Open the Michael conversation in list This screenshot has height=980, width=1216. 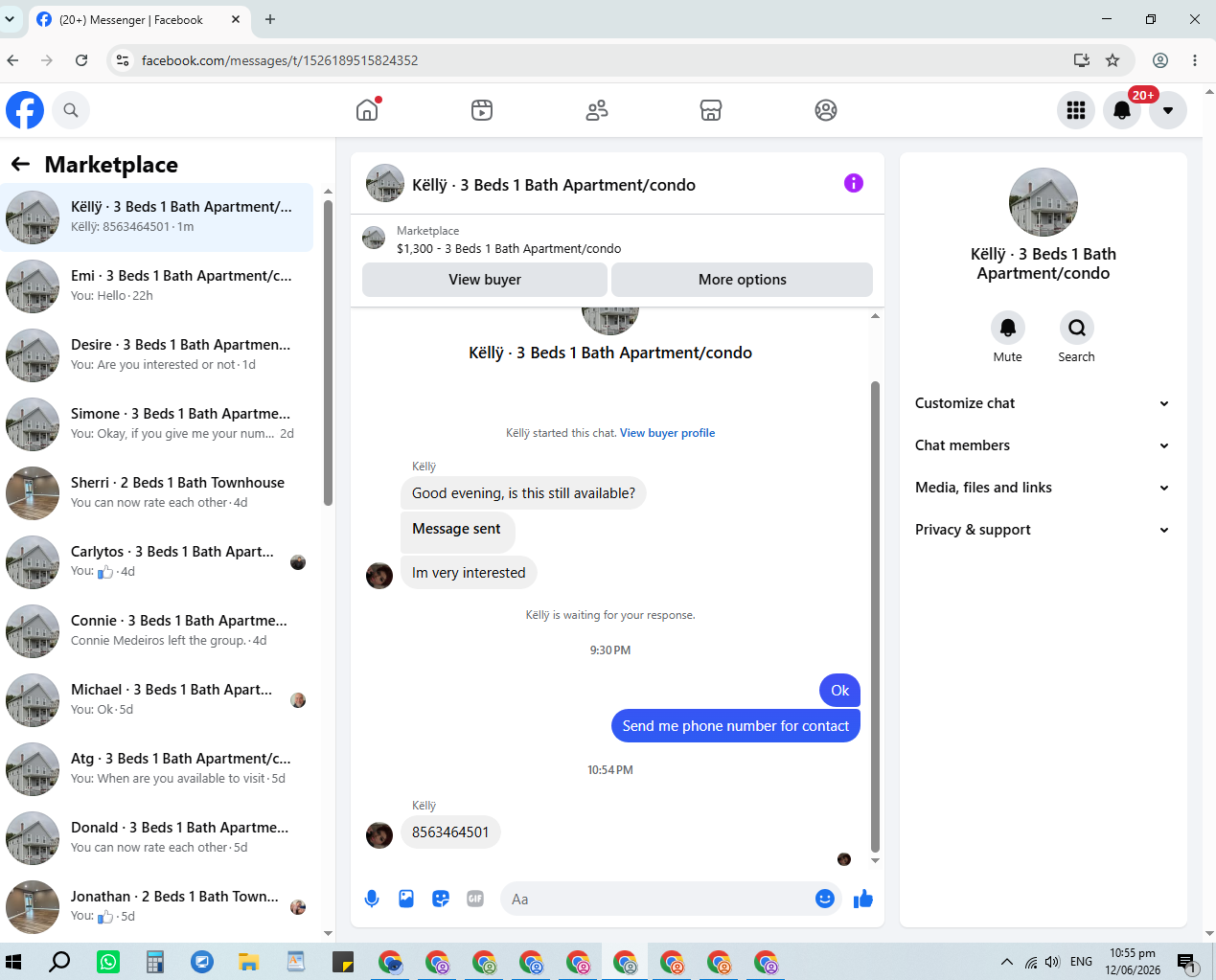157,700
